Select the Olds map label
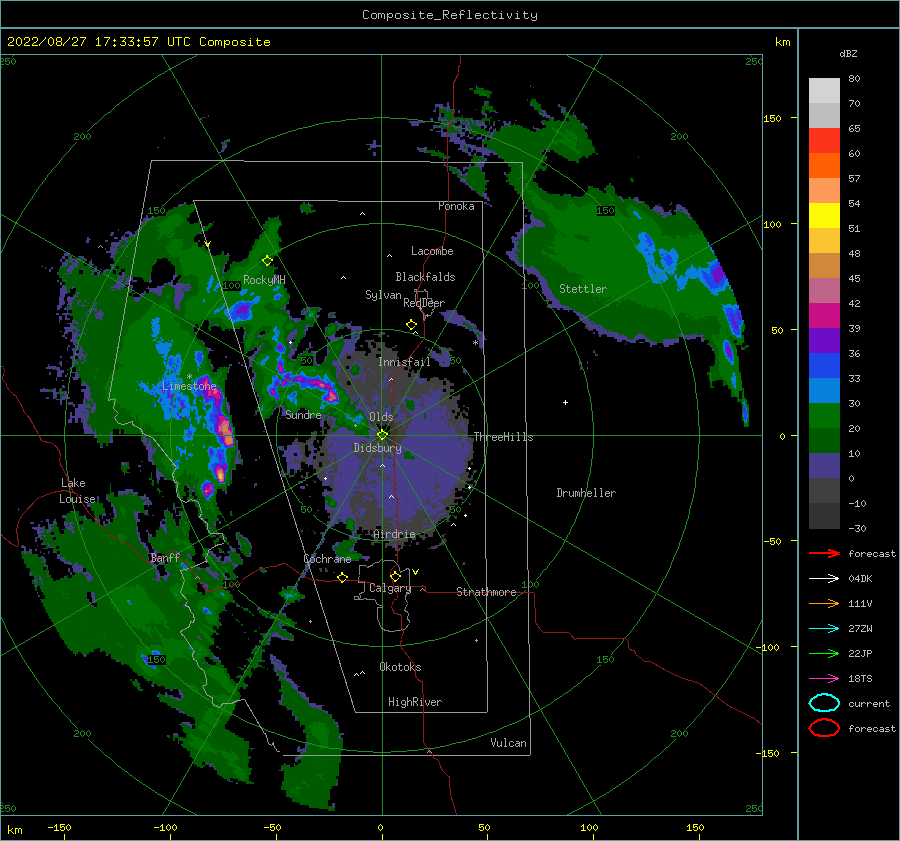 381,417
